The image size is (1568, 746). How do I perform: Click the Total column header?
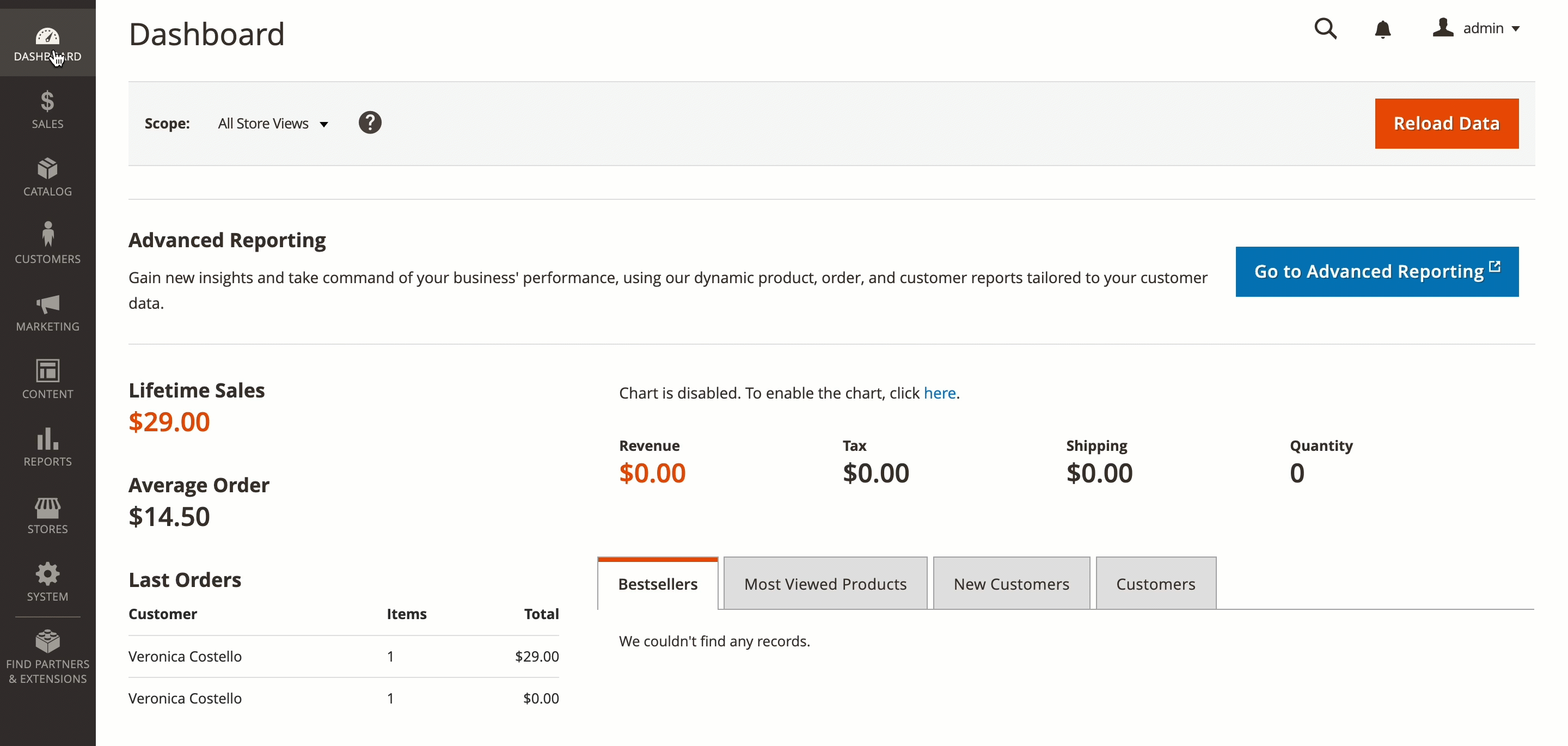(541, 614)
